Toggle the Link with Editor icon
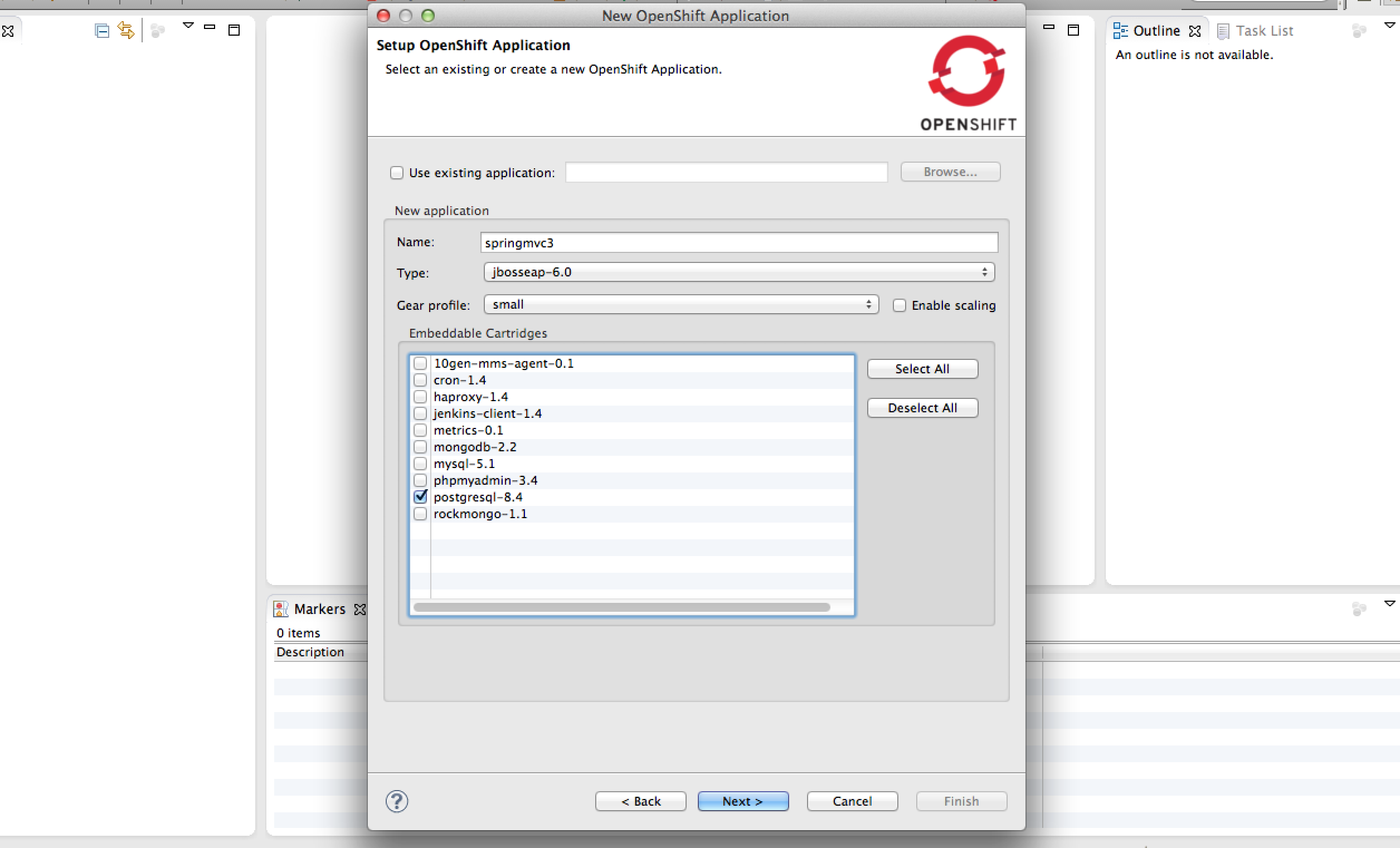The height and width of the screenshot is (848, 1400). click(126, 30)
